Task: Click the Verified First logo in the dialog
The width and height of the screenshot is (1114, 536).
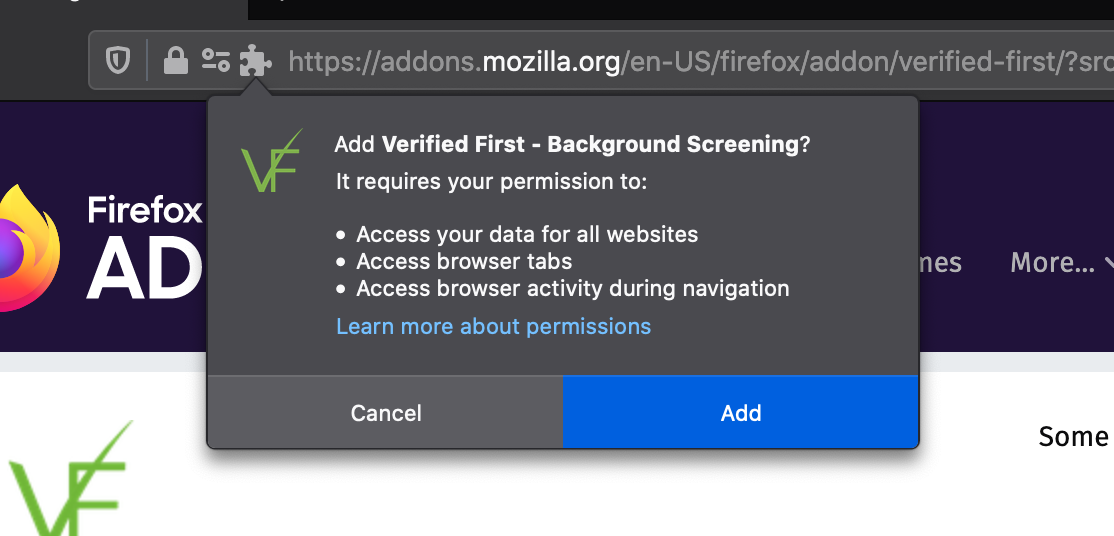Action: coord(271,162)
